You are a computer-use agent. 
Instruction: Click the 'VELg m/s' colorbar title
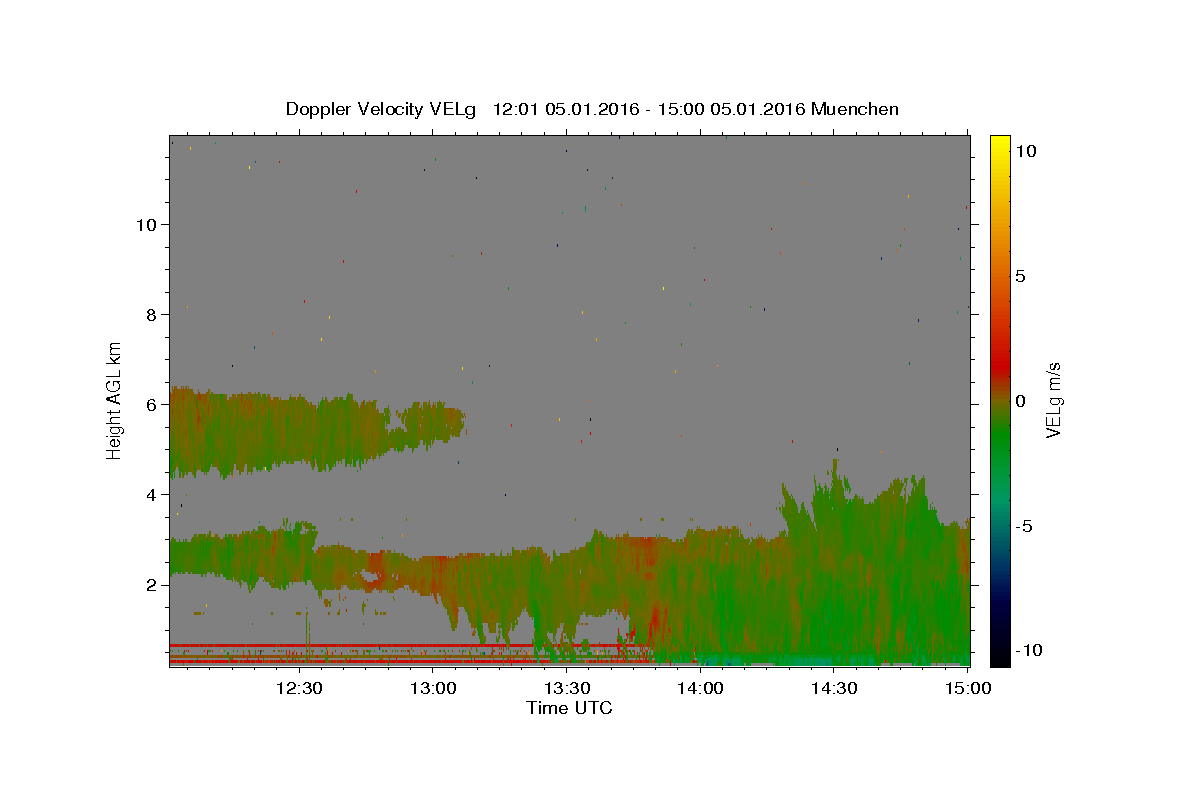click(x=1053, y=400)
